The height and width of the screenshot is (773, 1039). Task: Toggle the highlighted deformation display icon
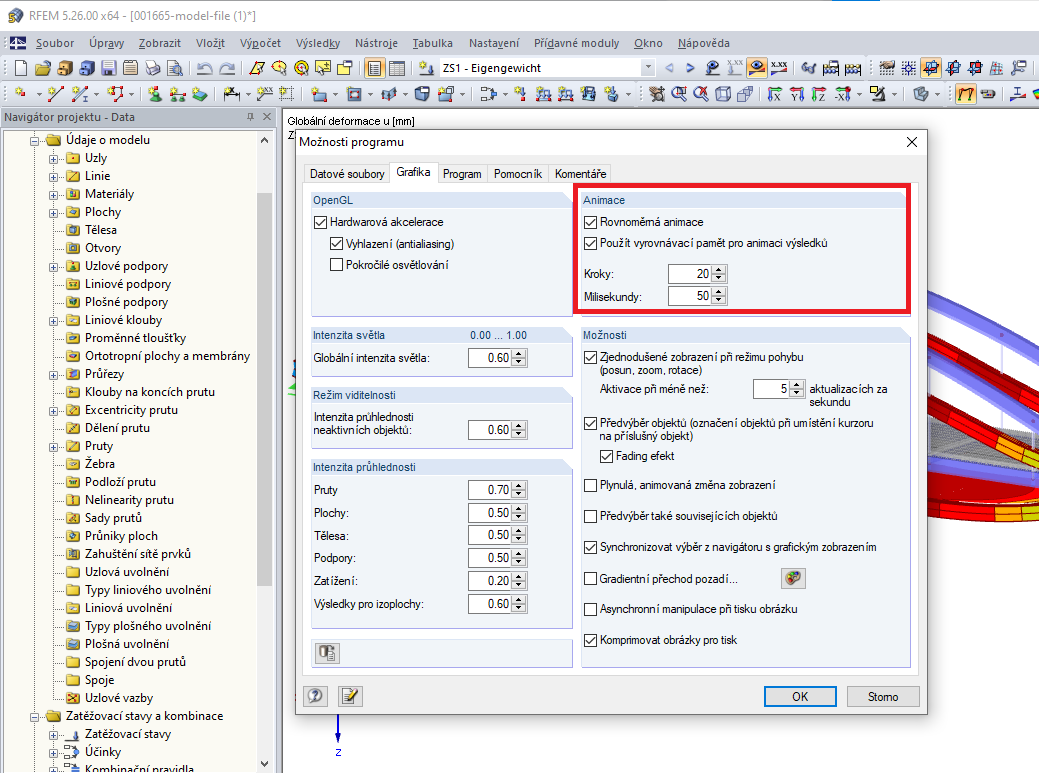tap(965, 94)
